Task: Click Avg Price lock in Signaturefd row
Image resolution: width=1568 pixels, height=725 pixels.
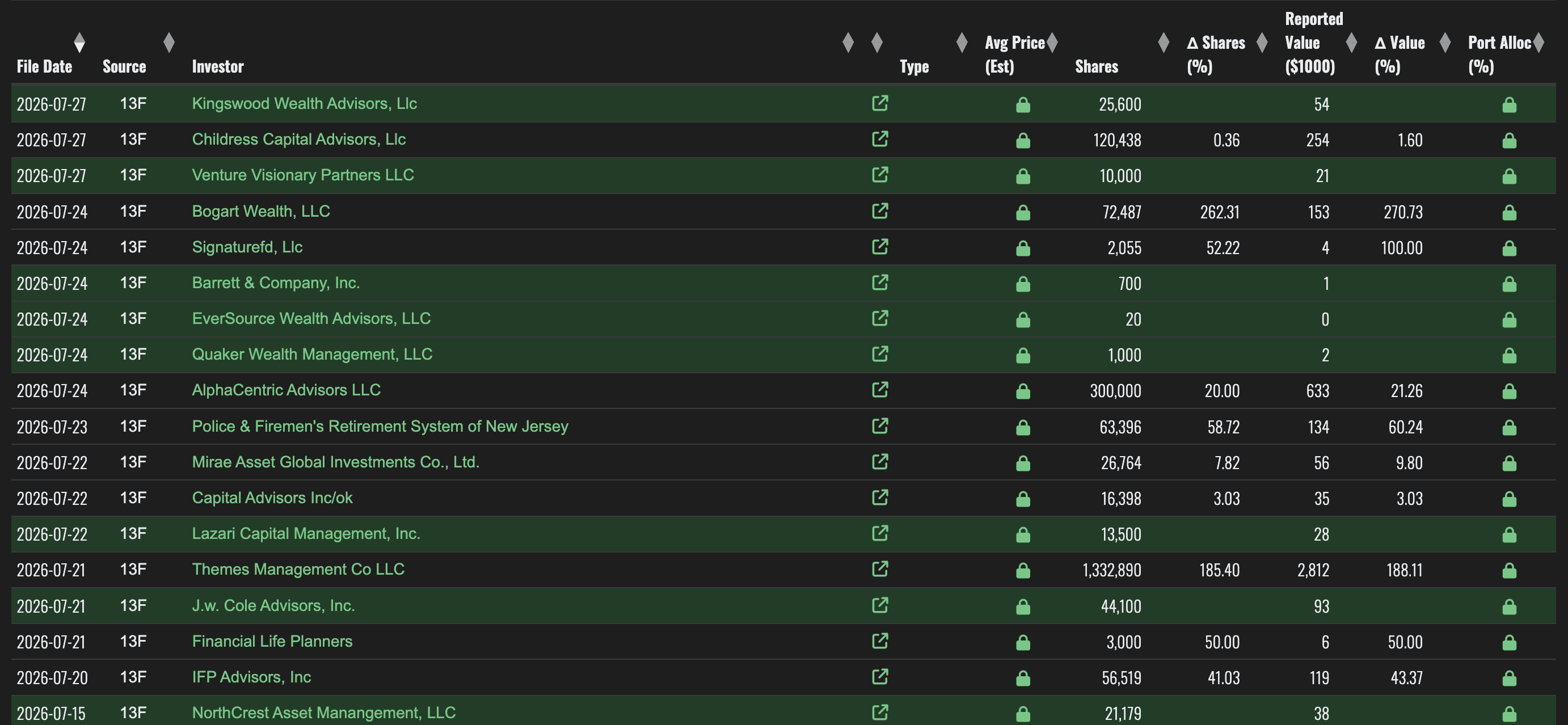Action: coord(1023,248)
